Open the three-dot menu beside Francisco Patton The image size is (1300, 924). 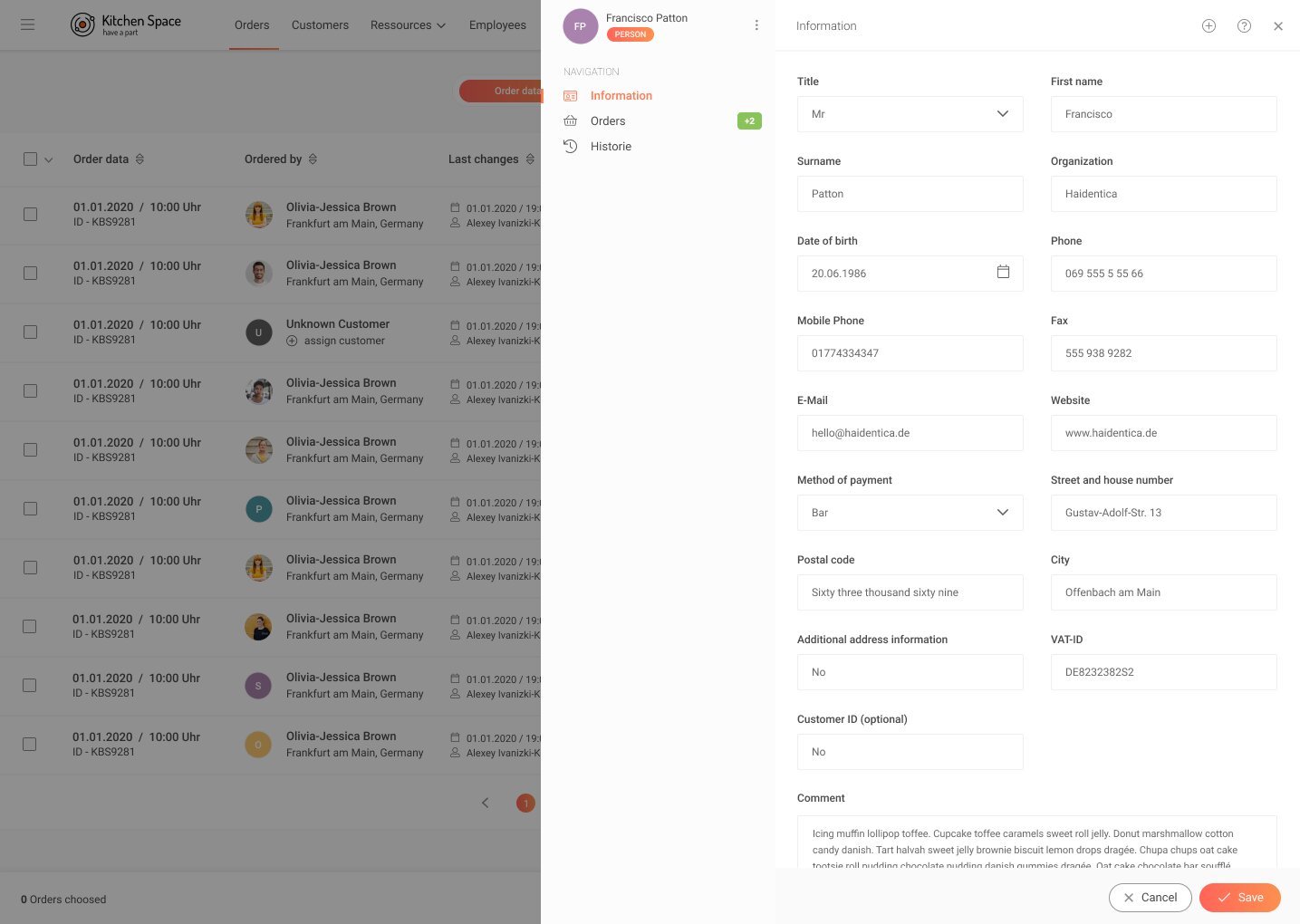pos(756,25)
